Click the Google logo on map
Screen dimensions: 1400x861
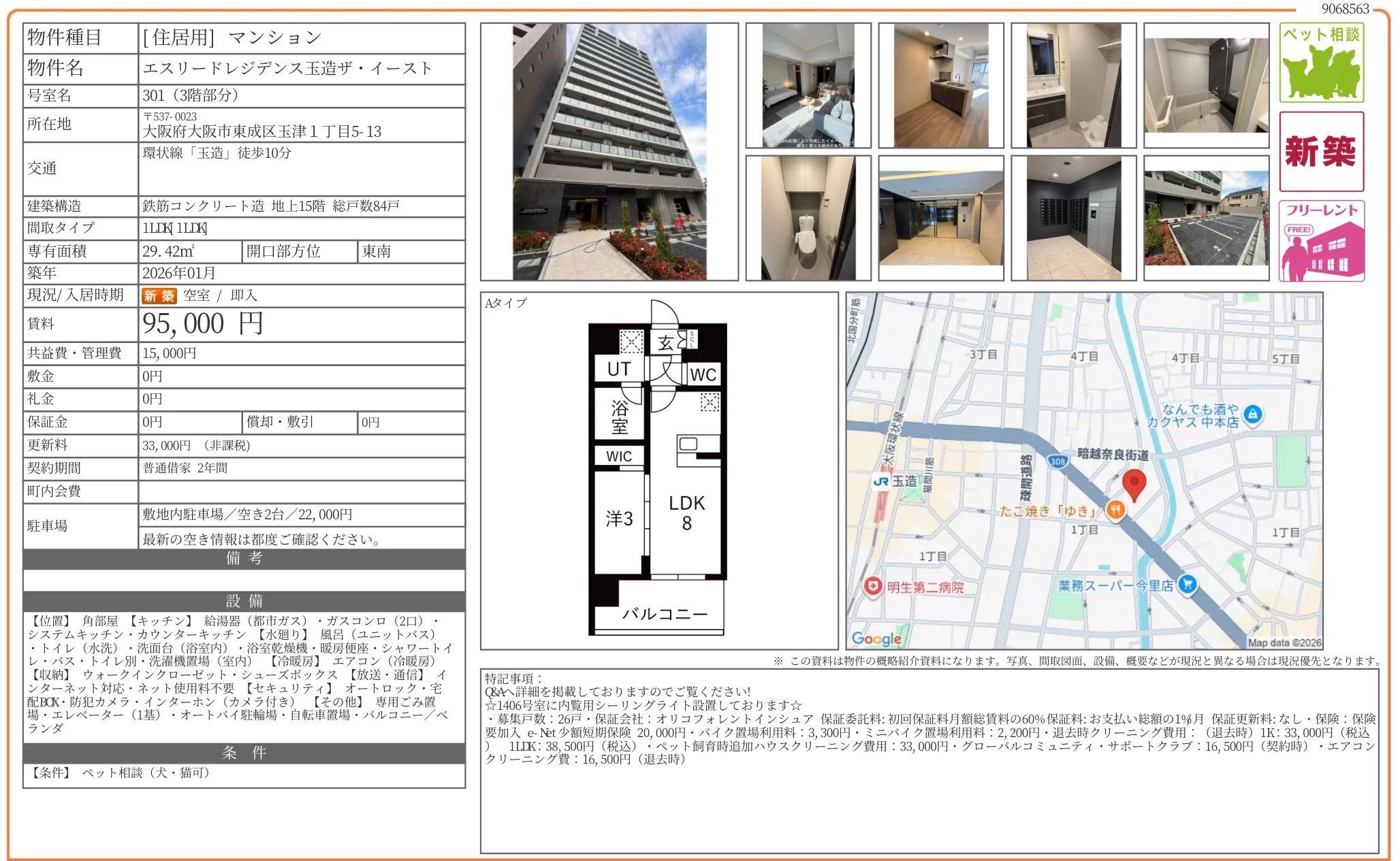coord(876,638)
